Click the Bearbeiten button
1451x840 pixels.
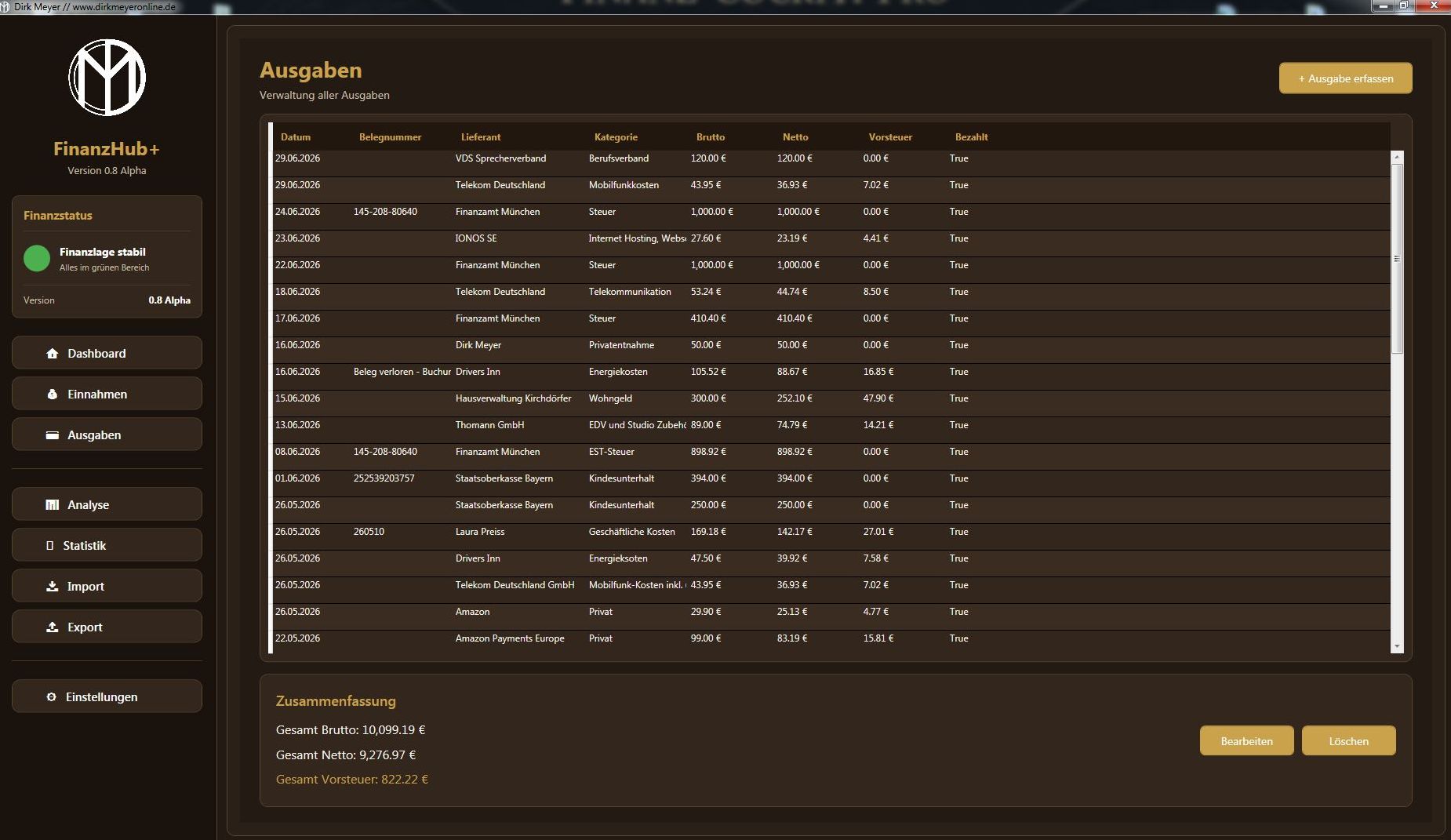pyautogui.click(x=1246, y=741)
